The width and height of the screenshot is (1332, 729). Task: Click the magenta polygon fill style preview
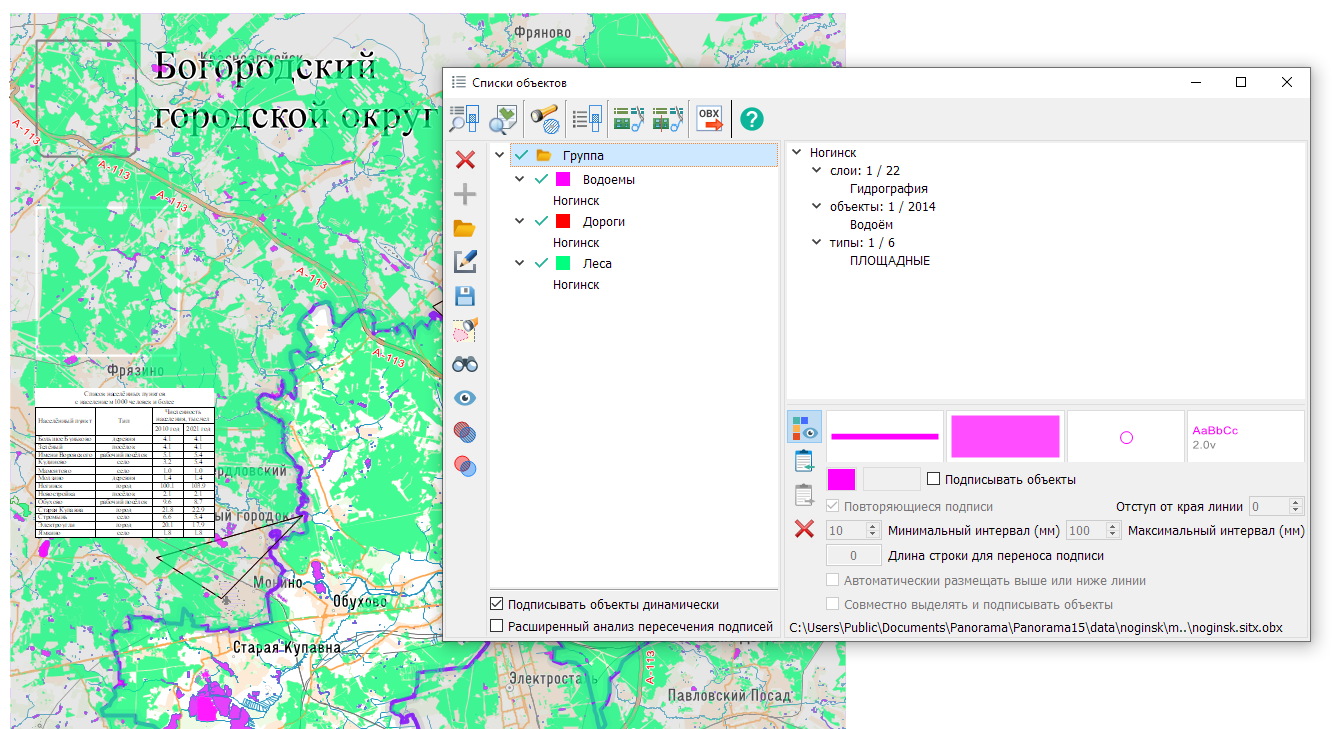[1005, 437]
